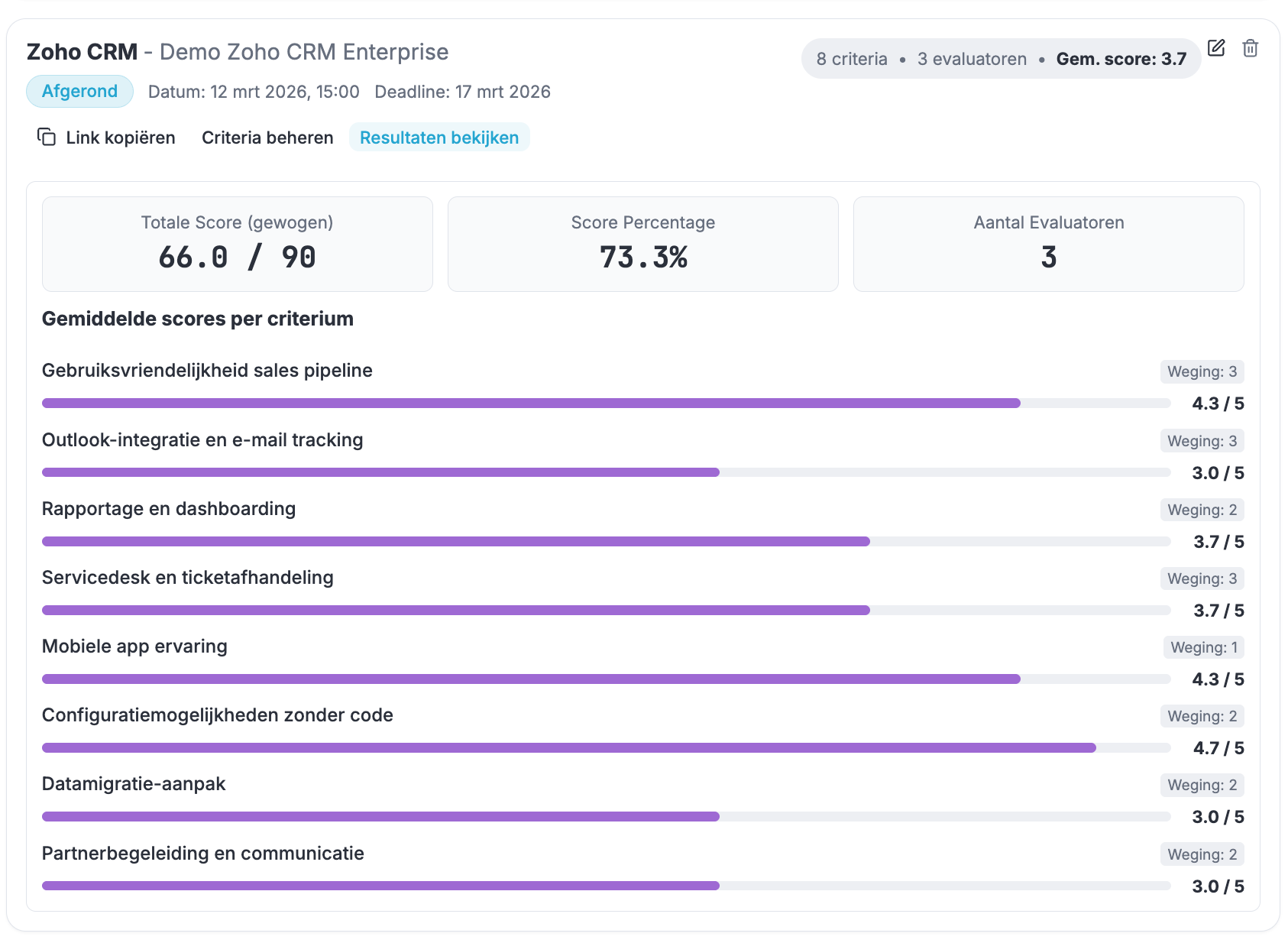Click the copy icon beside Link kopiëren

[x=47, y=137]
